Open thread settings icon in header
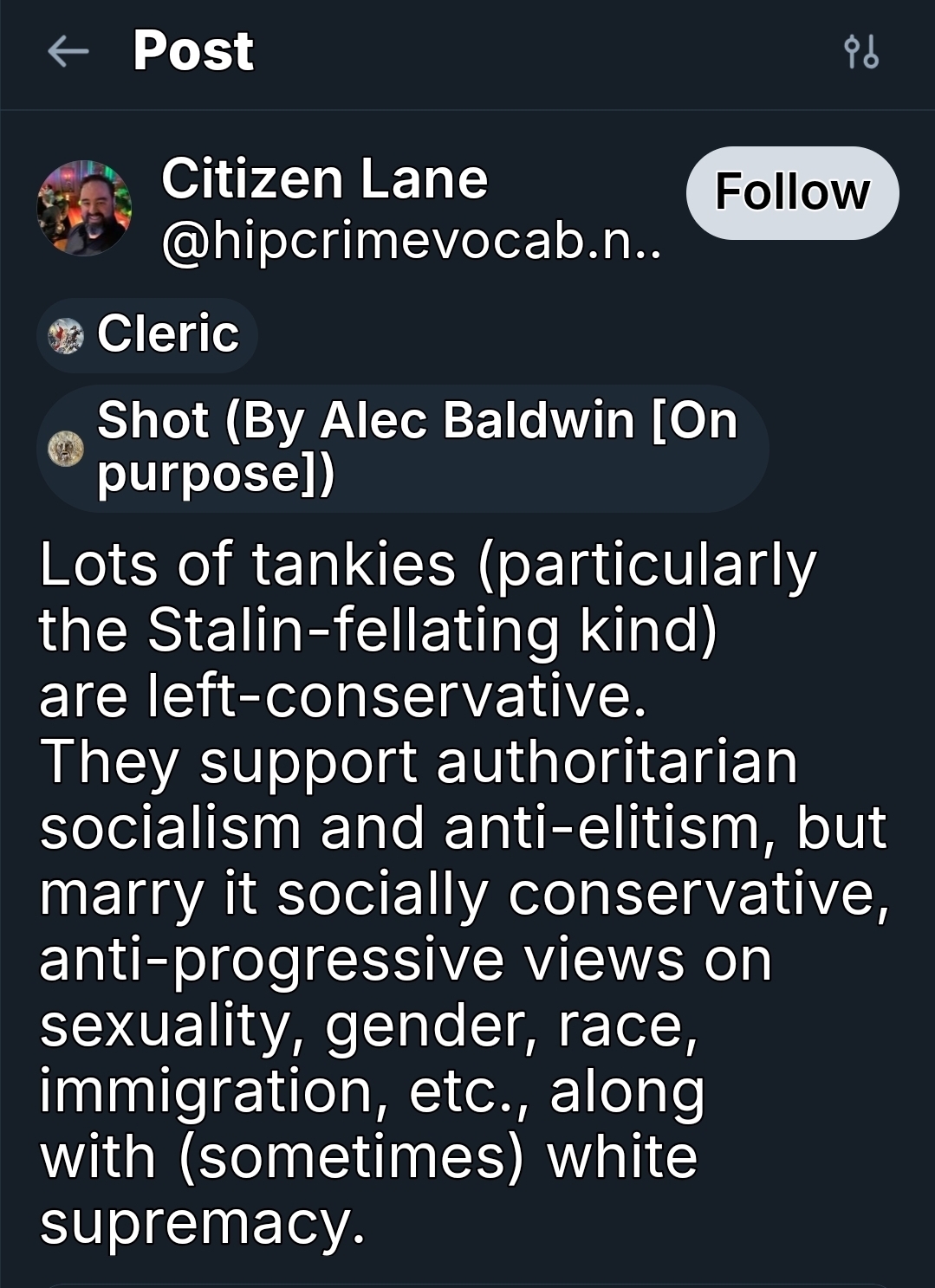 (861, 52)
